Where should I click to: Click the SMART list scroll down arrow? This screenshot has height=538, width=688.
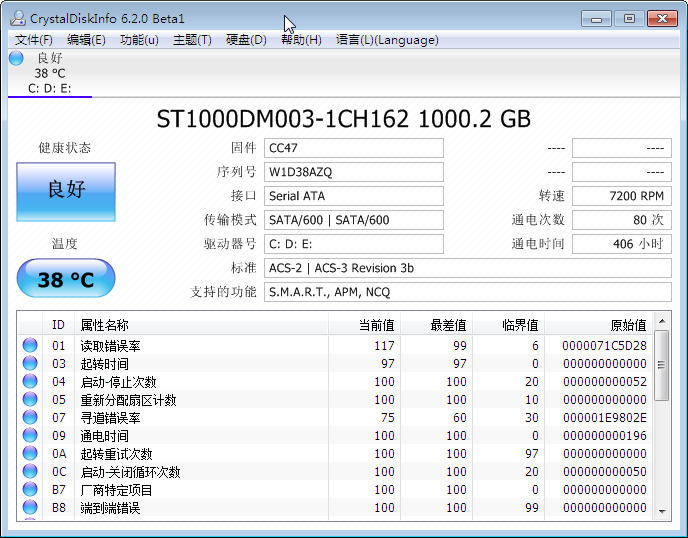(x=662, y=511)
